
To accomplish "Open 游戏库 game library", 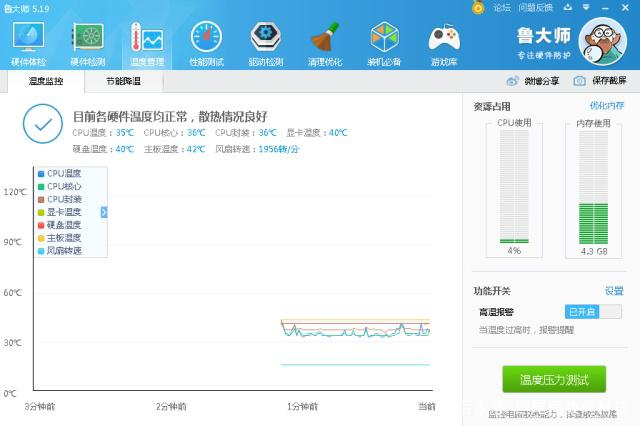I will coord(444,44).
